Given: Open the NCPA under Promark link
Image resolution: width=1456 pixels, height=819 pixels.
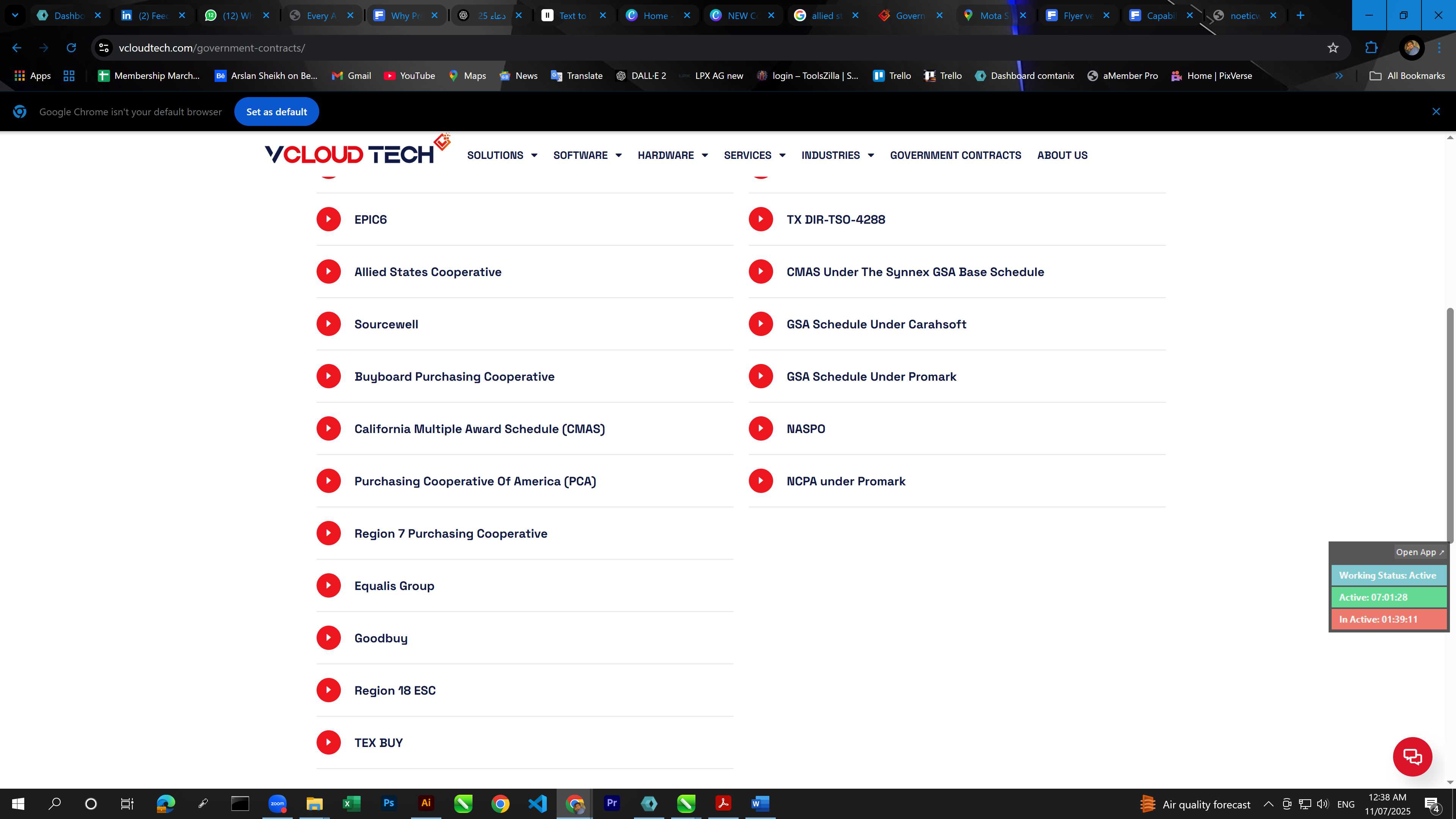Looking at the screenshot, I should 846,481.
